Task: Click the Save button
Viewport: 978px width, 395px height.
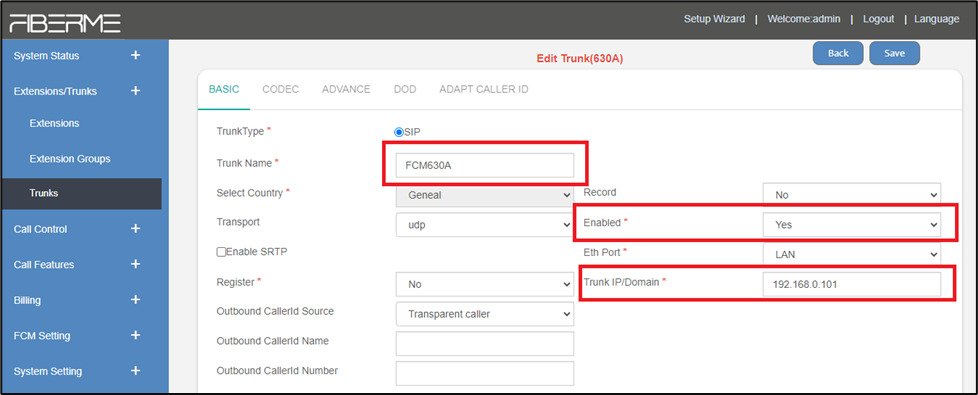Action: point(894,54)
